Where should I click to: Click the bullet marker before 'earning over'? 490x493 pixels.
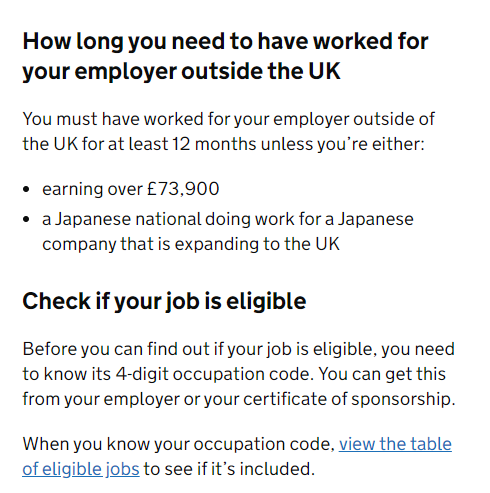click(26, 190)
